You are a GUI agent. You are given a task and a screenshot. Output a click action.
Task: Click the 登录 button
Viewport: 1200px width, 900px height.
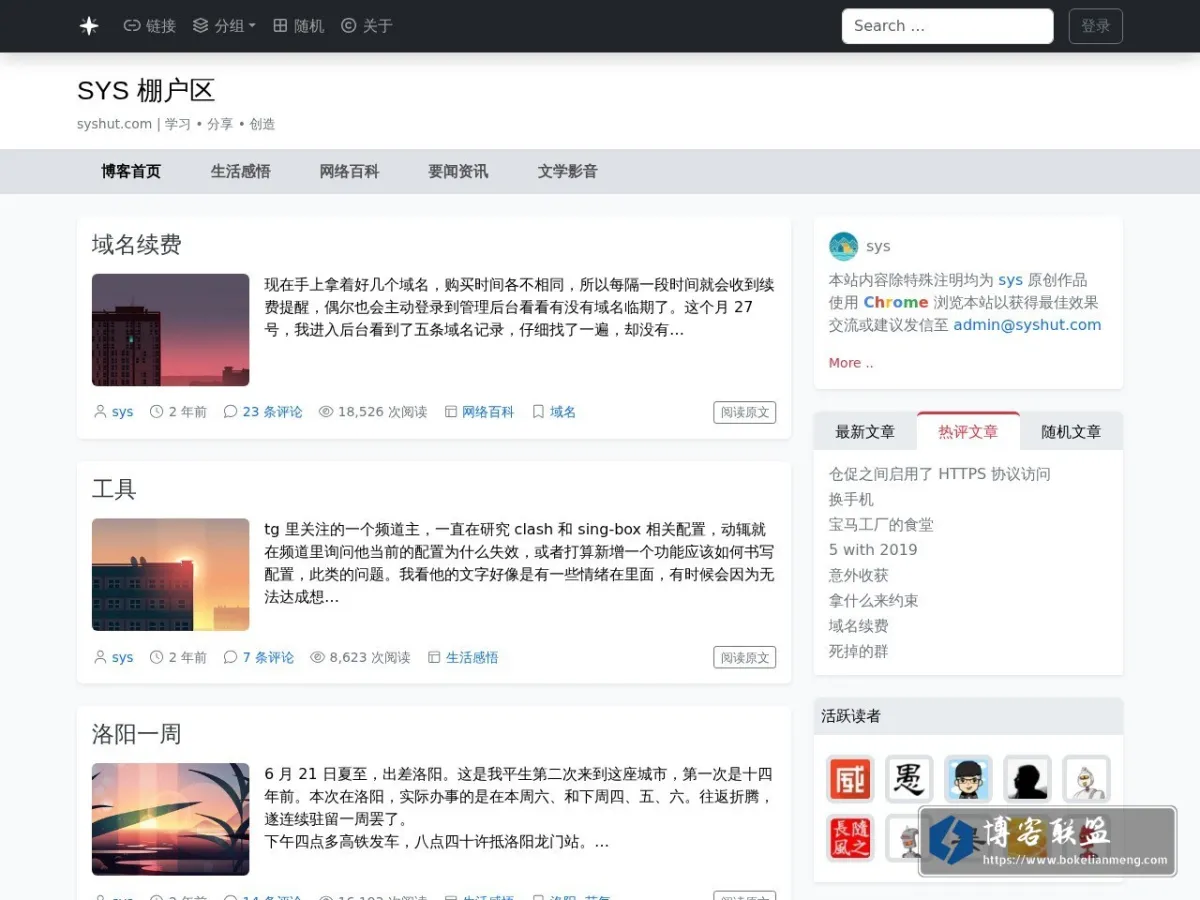pyautogui.click(x=1096, y=26)
